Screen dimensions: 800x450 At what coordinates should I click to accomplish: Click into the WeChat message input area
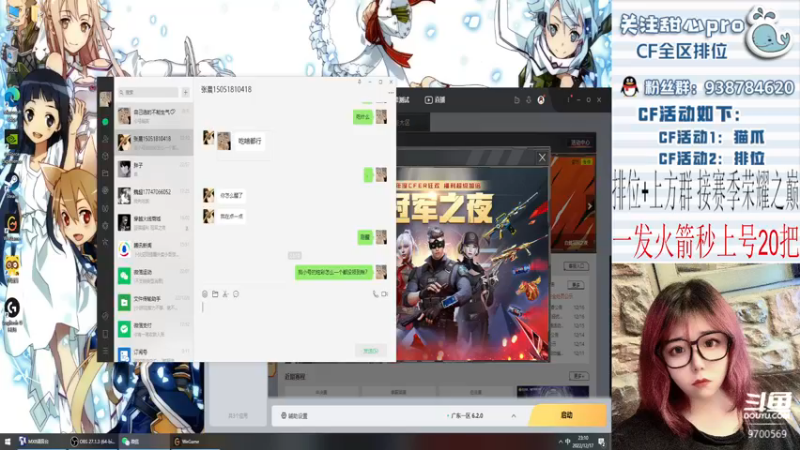coord(295,321)
